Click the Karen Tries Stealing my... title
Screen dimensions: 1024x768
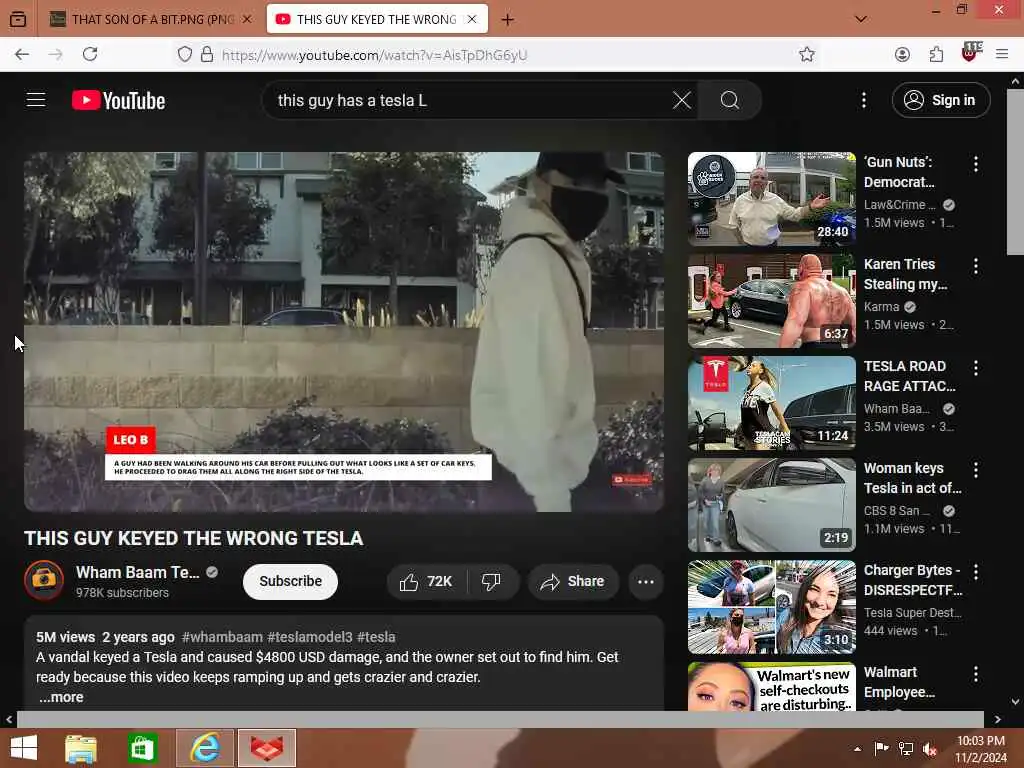pyautogui.click(x=905, y=274)
